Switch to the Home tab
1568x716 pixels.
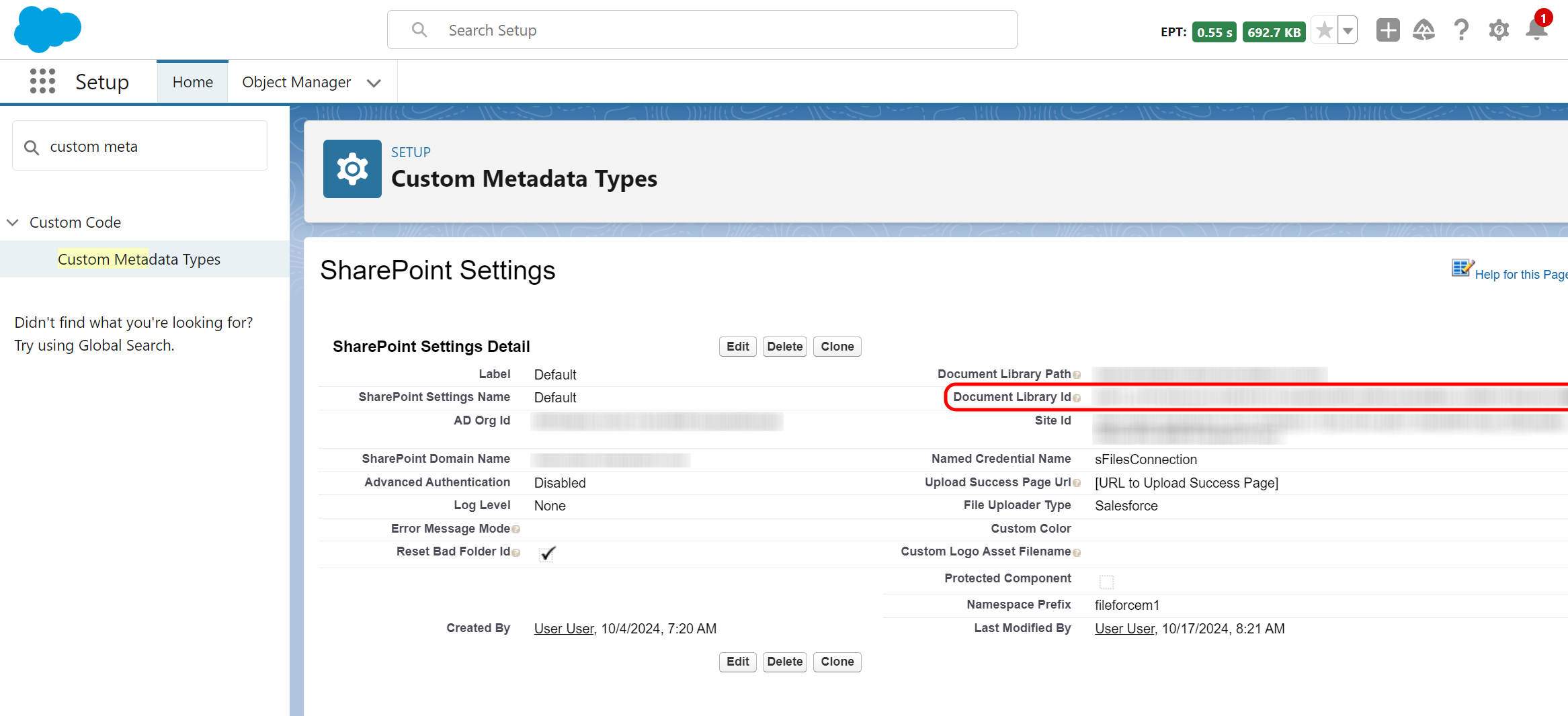click(192, 82)
